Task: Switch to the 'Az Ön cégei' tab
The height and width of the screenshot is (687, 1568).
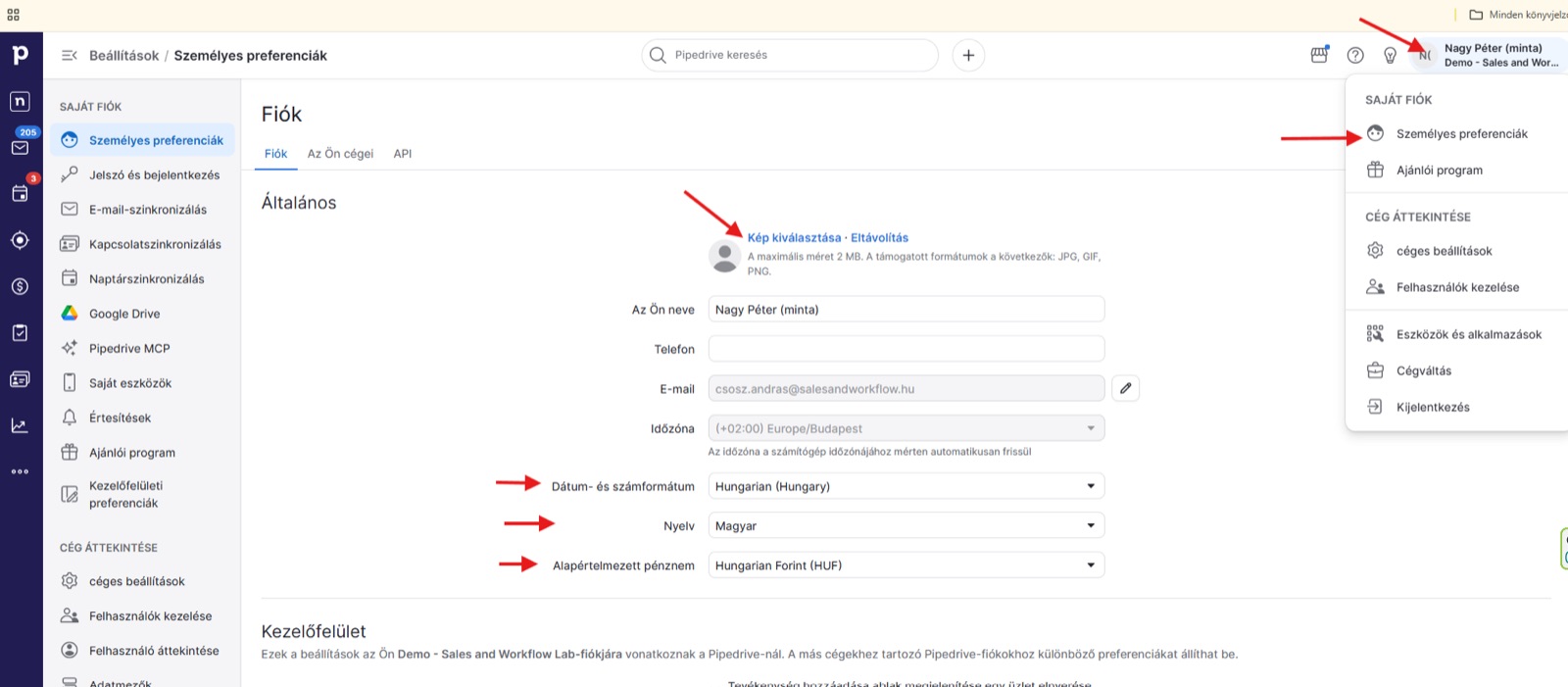Action: pos(340,154)
